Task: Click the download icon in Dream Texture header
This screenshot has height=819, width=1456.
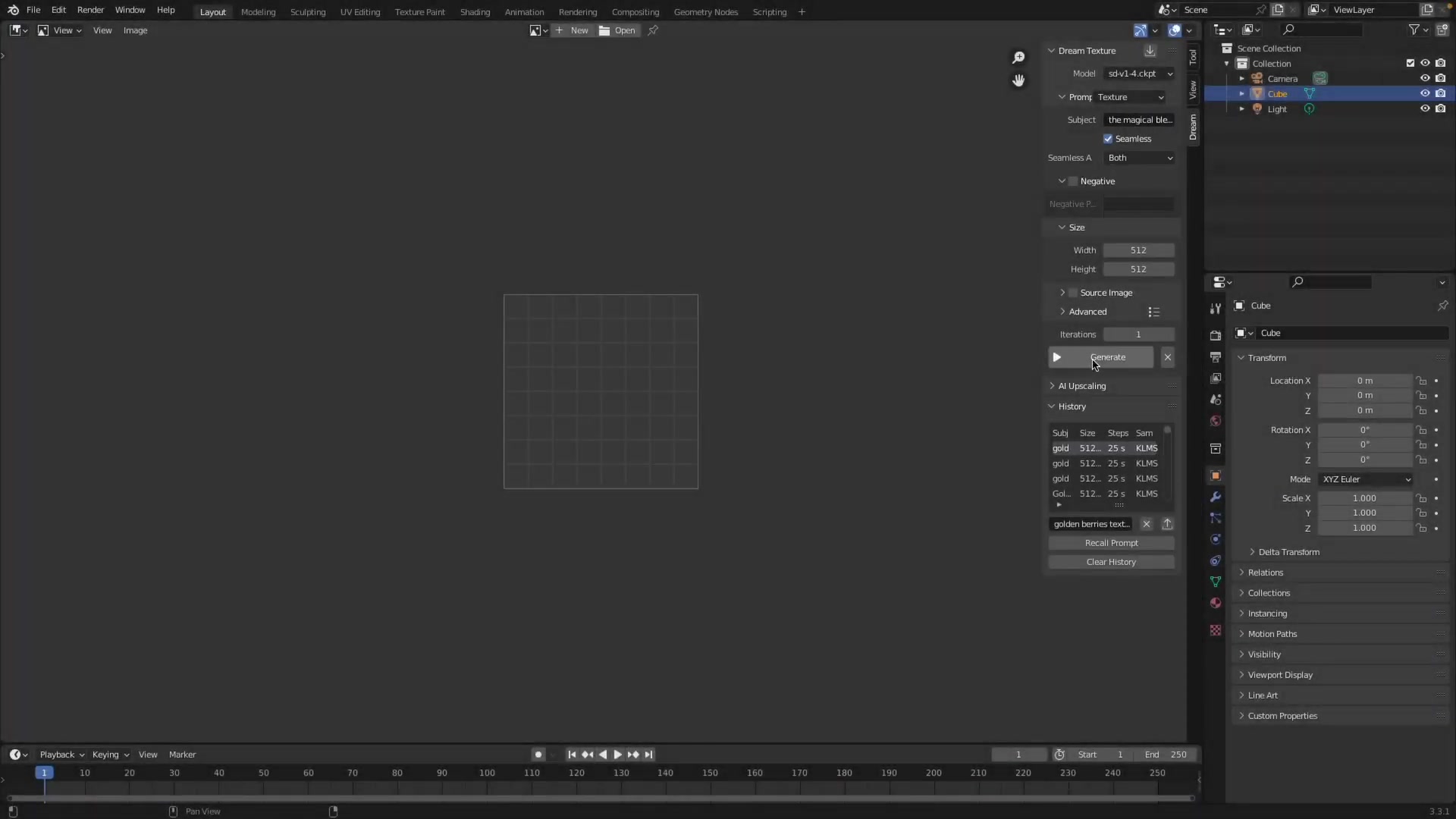Action: coord(1150,51)
